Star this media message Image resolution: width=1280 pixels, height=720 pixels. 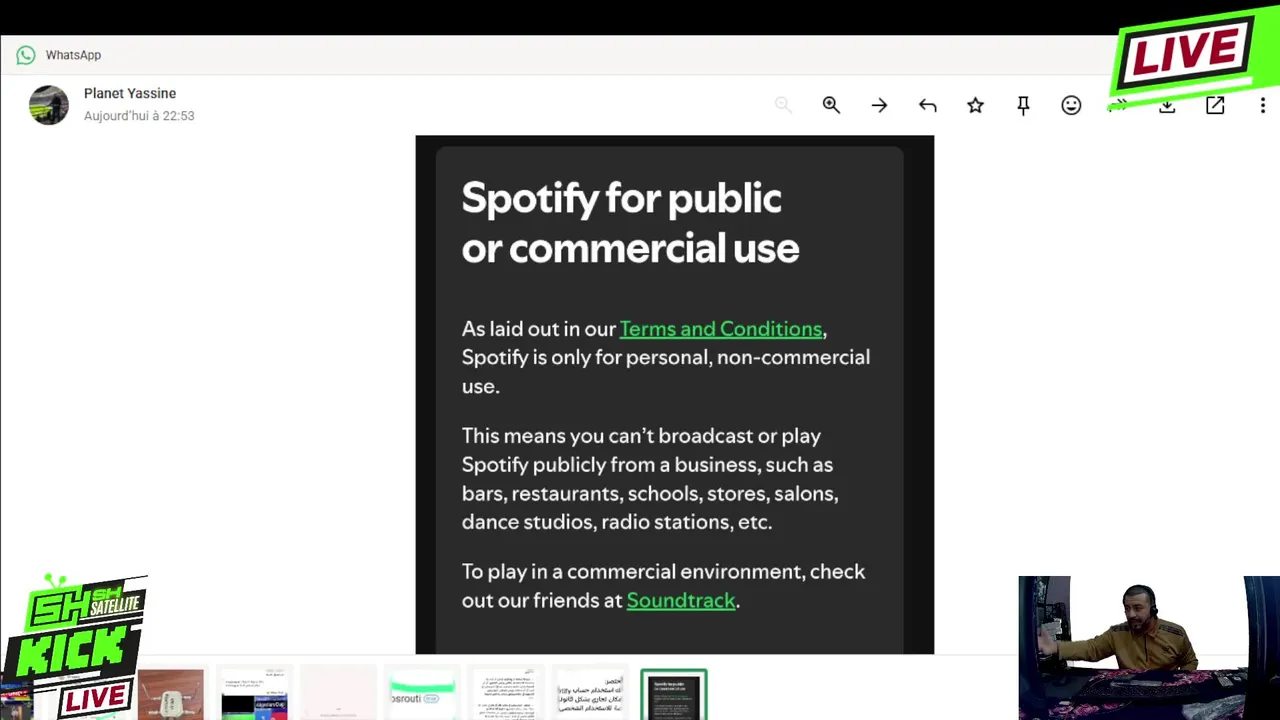pos(975,105)
